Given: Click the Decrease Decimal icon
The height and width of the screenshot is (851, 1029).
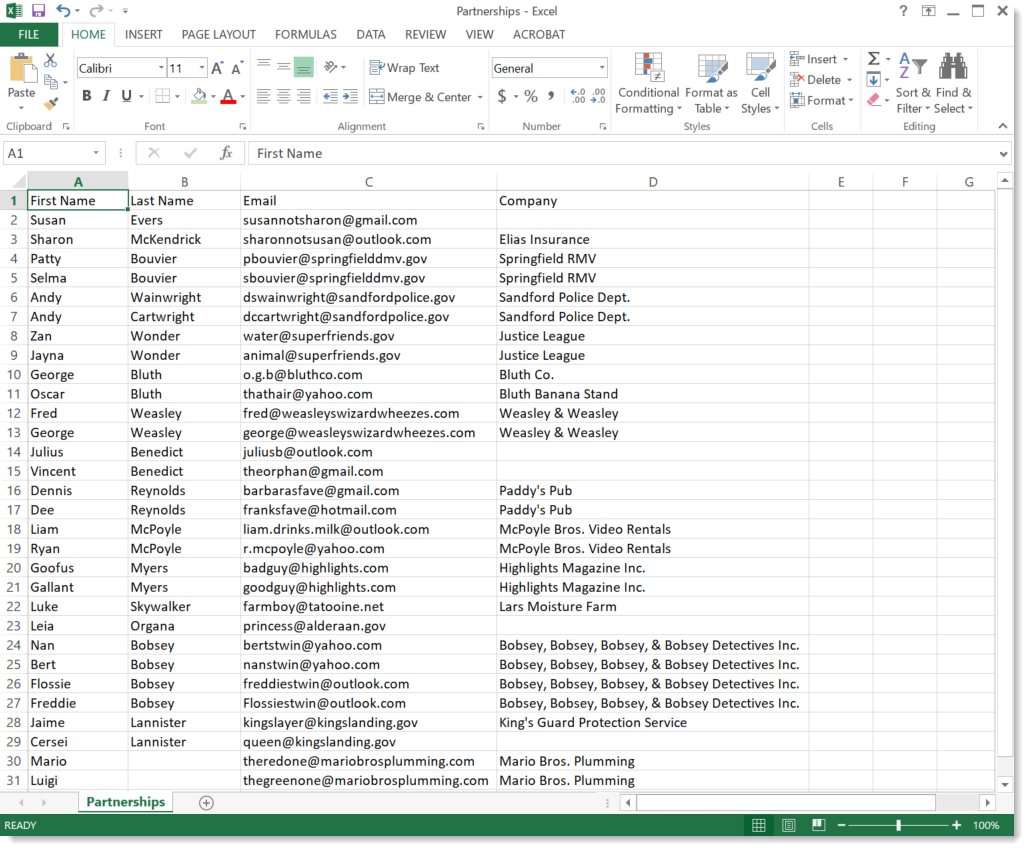Looking at the screenshot, I should 598,96.
